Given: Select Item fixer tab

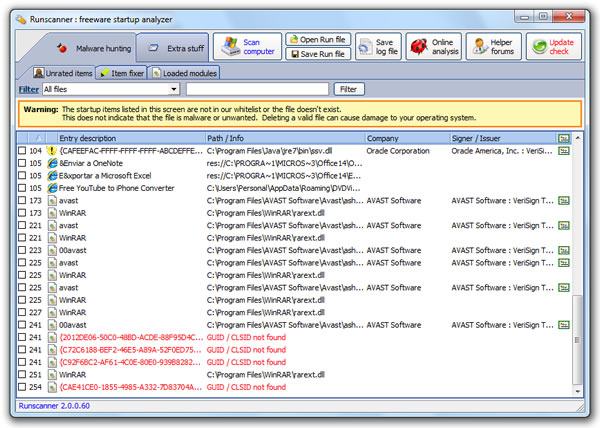Looking at the screenshot, I should [x=121, y=73].
